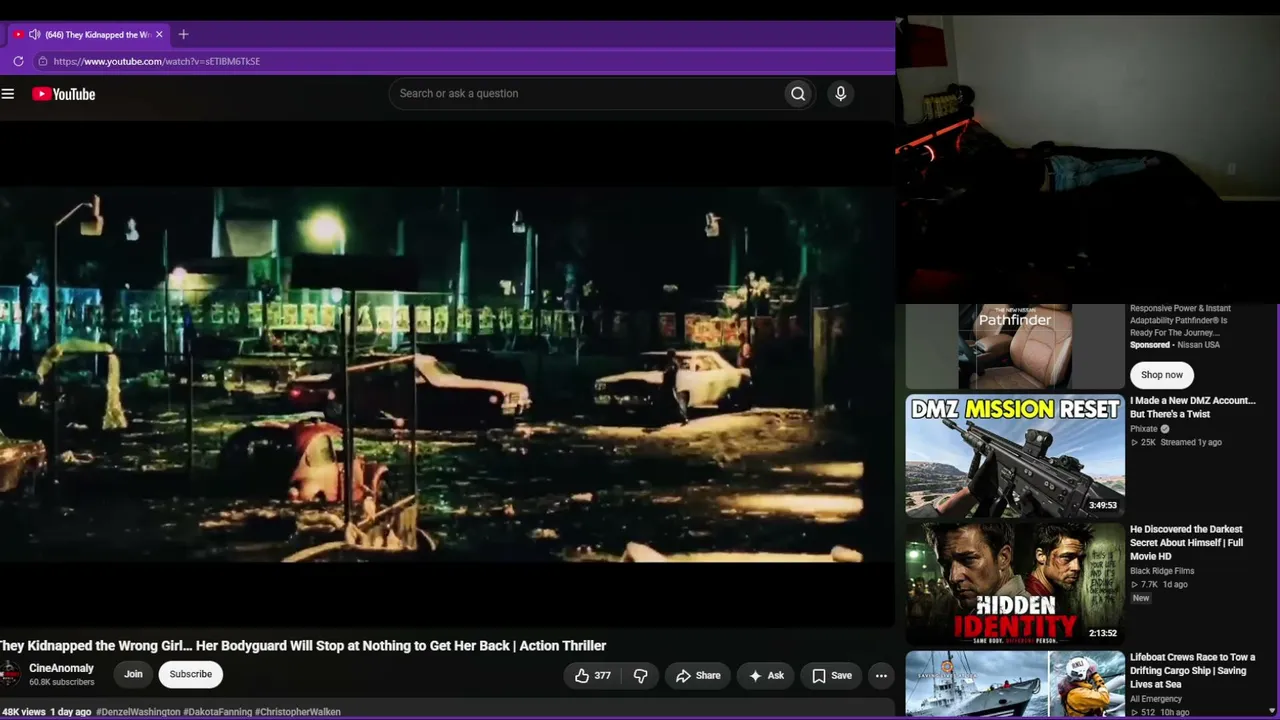The width and height of the screenshot is (1280, 720).
Task: Visit the Black Ridge Films channel
Action: click(1162, 571)
